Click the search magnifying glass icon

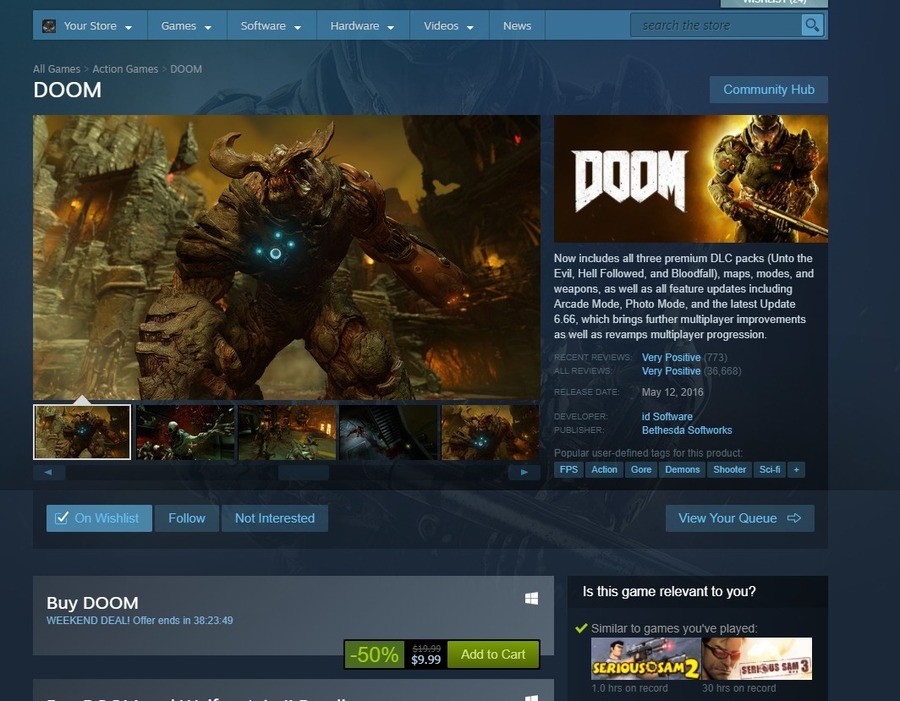click(x=812, y=25)
